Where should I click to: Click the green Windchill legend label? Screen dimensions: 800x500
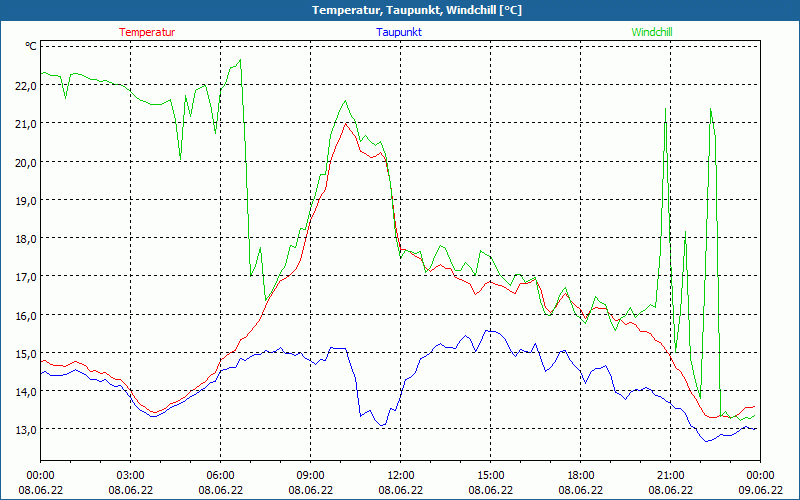[x=652, y=32]
